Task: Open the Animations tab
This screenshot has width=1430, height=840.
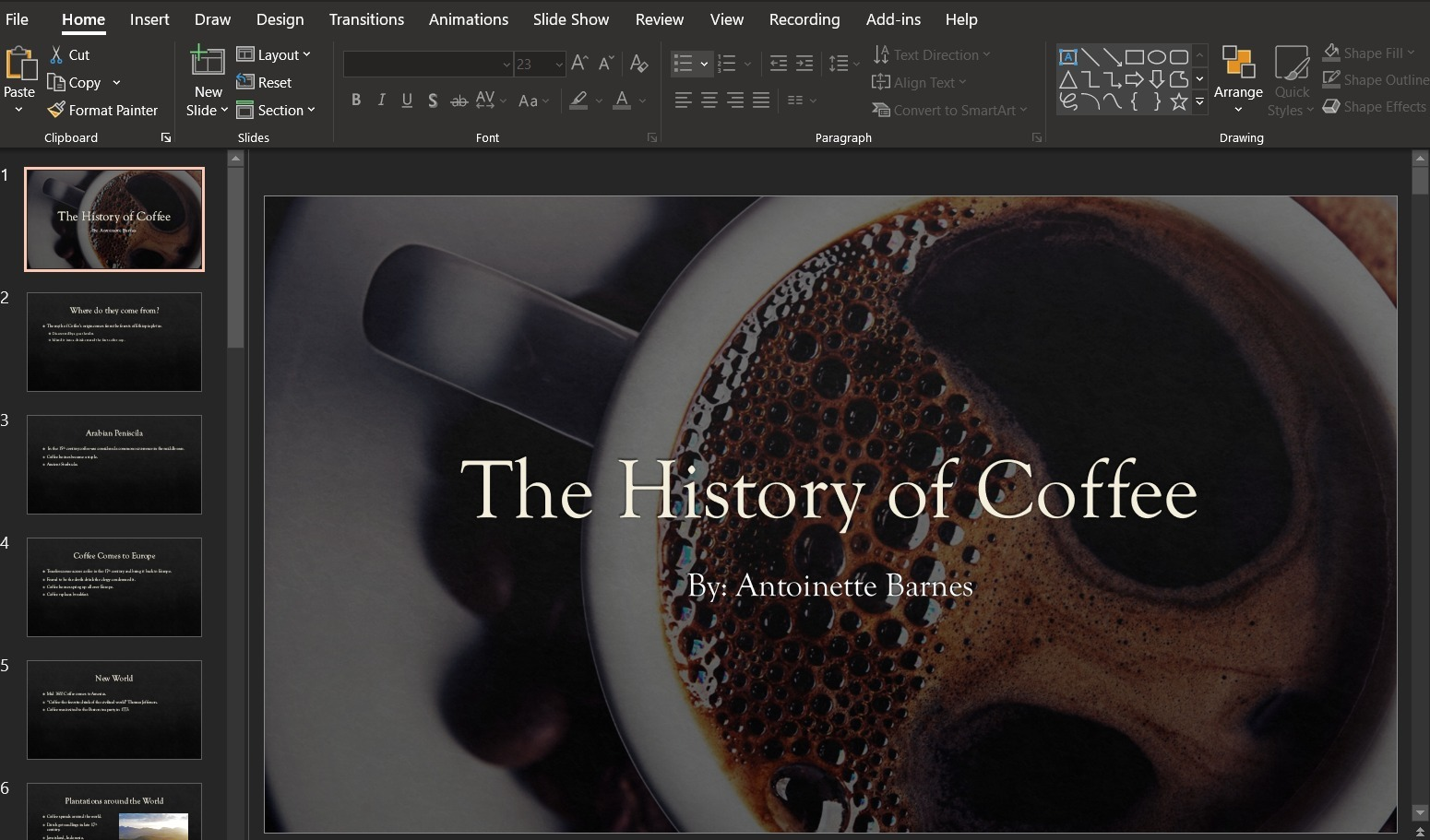Action: click(x=469, y=19)
